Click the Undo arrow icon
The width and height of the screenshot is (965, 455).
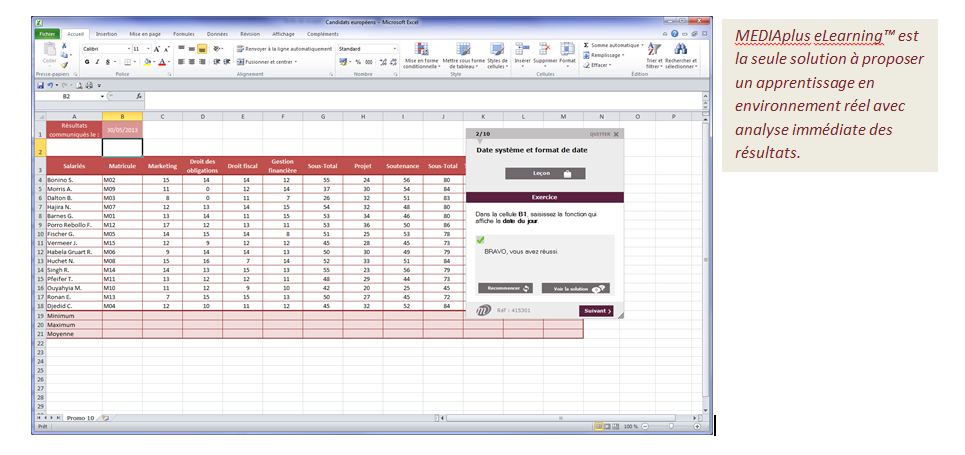coord(49,85)
